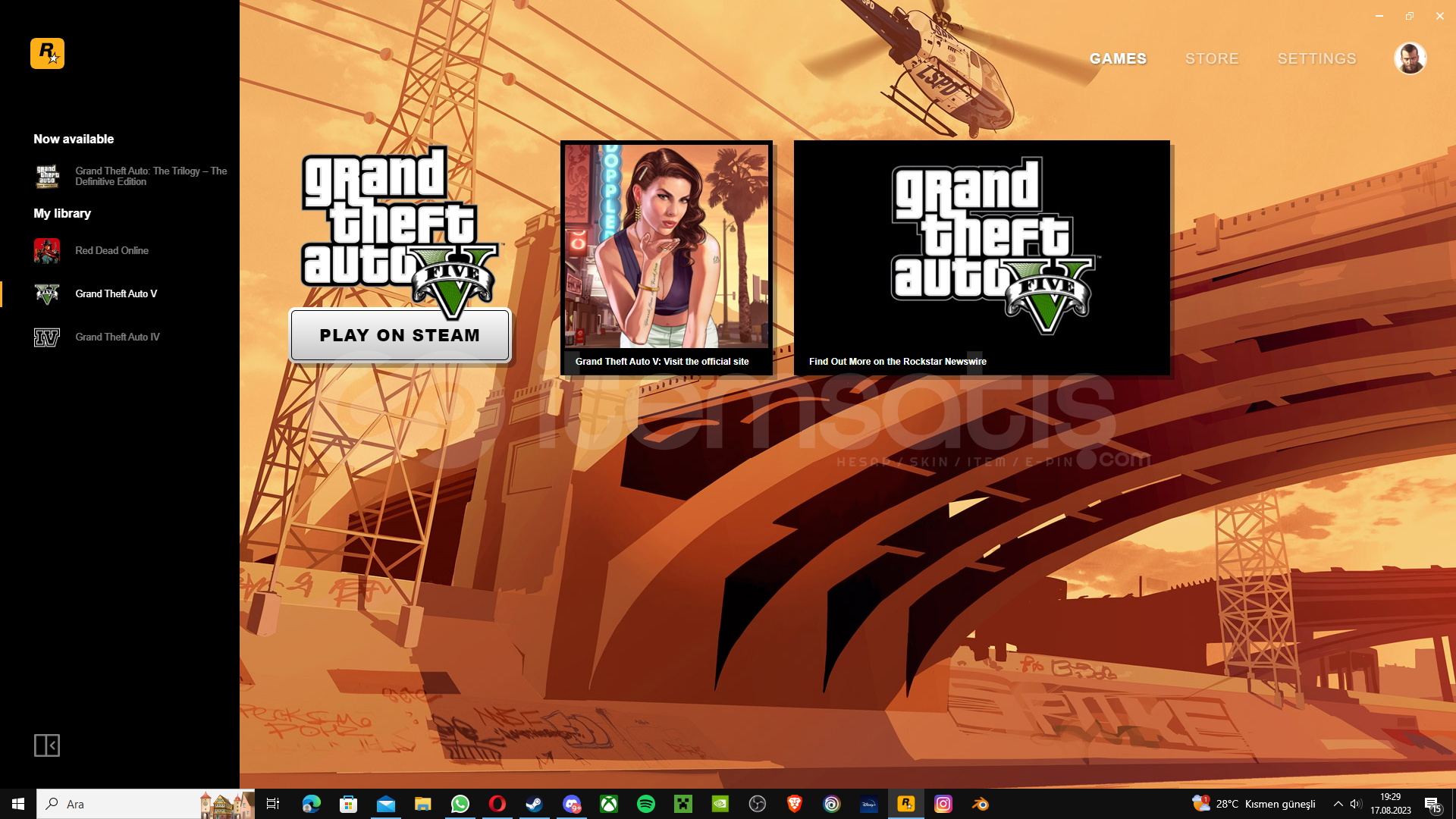
Task: Open the user profile avatar
Action: point(1410,58)
